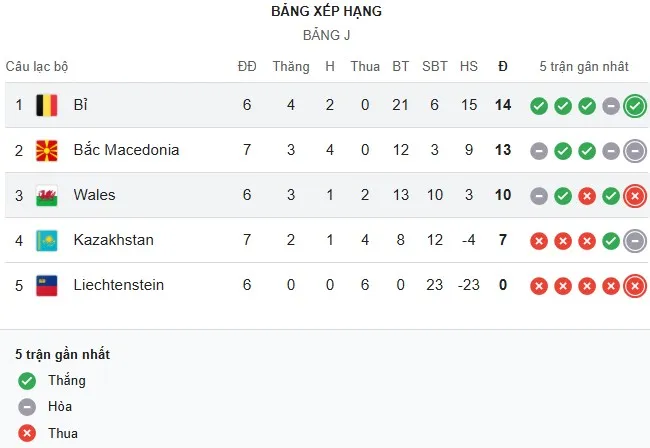Open the Bắc Macedonia team link

point(126,150)
